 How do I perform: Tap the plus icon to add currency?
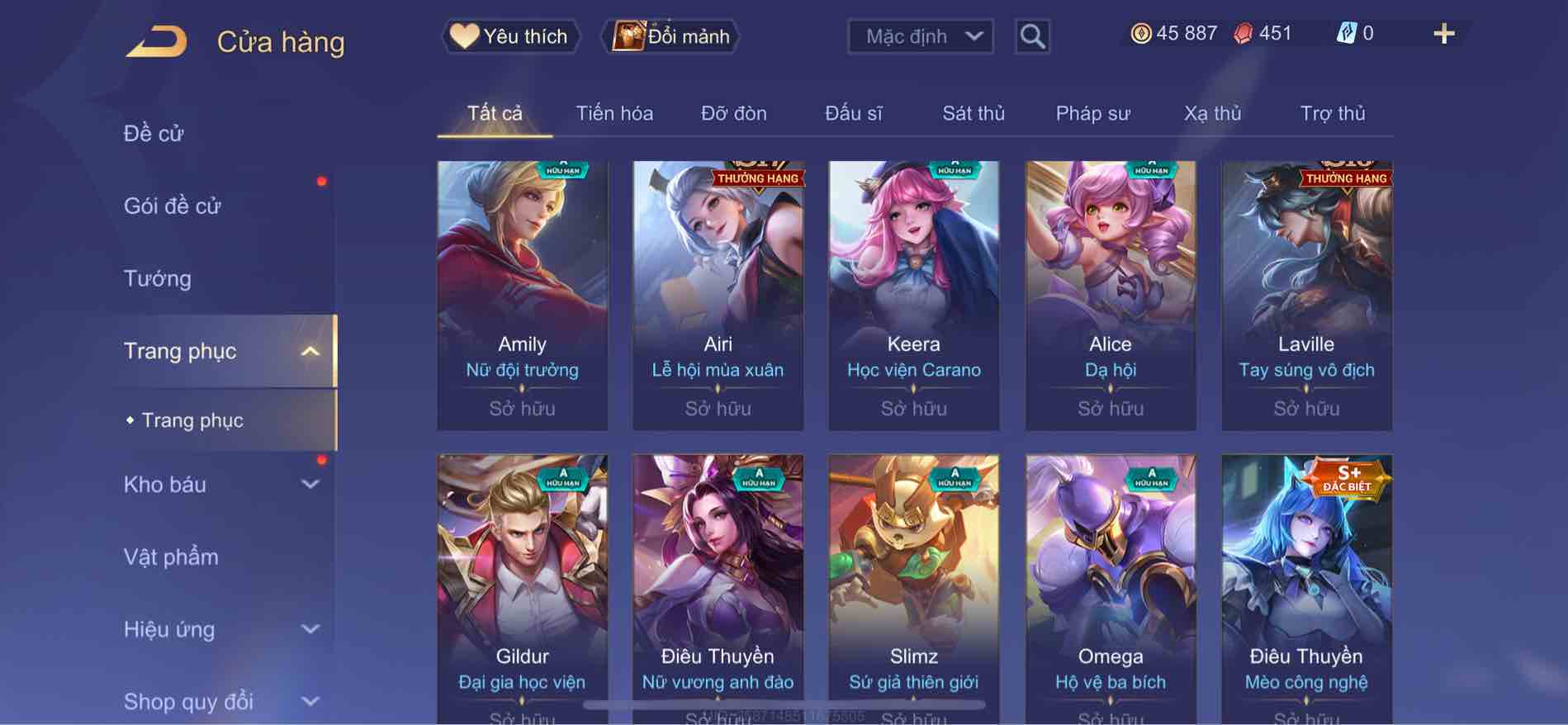click(x=1443, y=34)
